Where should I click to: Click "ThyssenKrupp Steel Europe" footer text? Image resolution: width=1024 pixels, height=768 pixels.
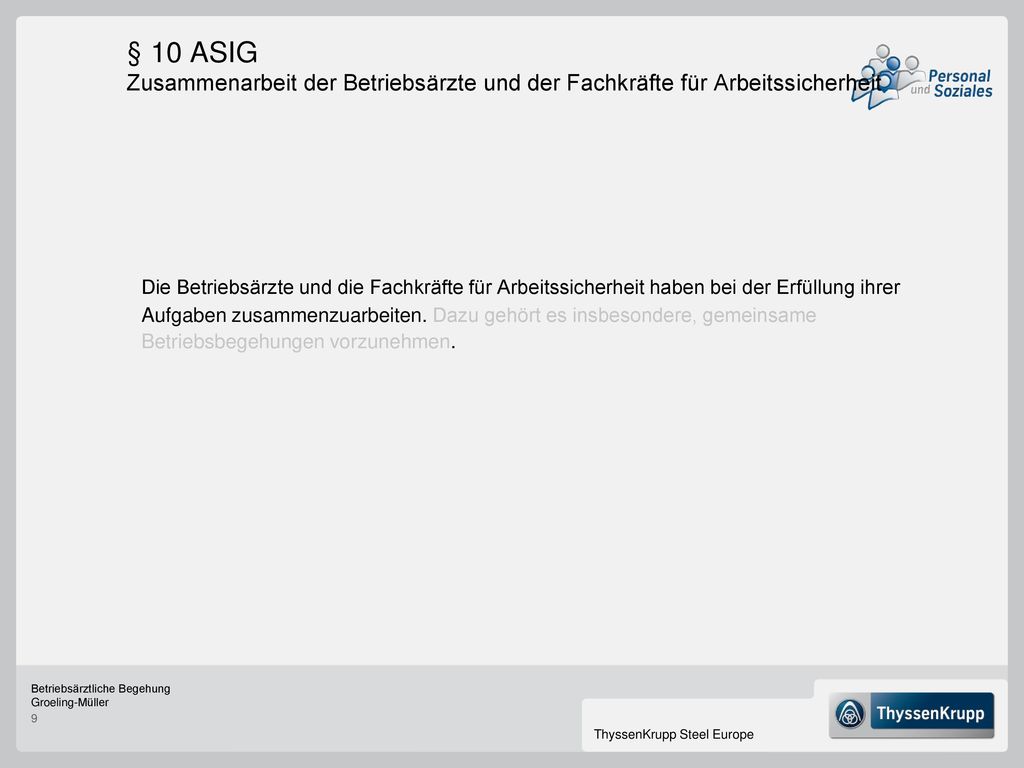coord(673,735)
